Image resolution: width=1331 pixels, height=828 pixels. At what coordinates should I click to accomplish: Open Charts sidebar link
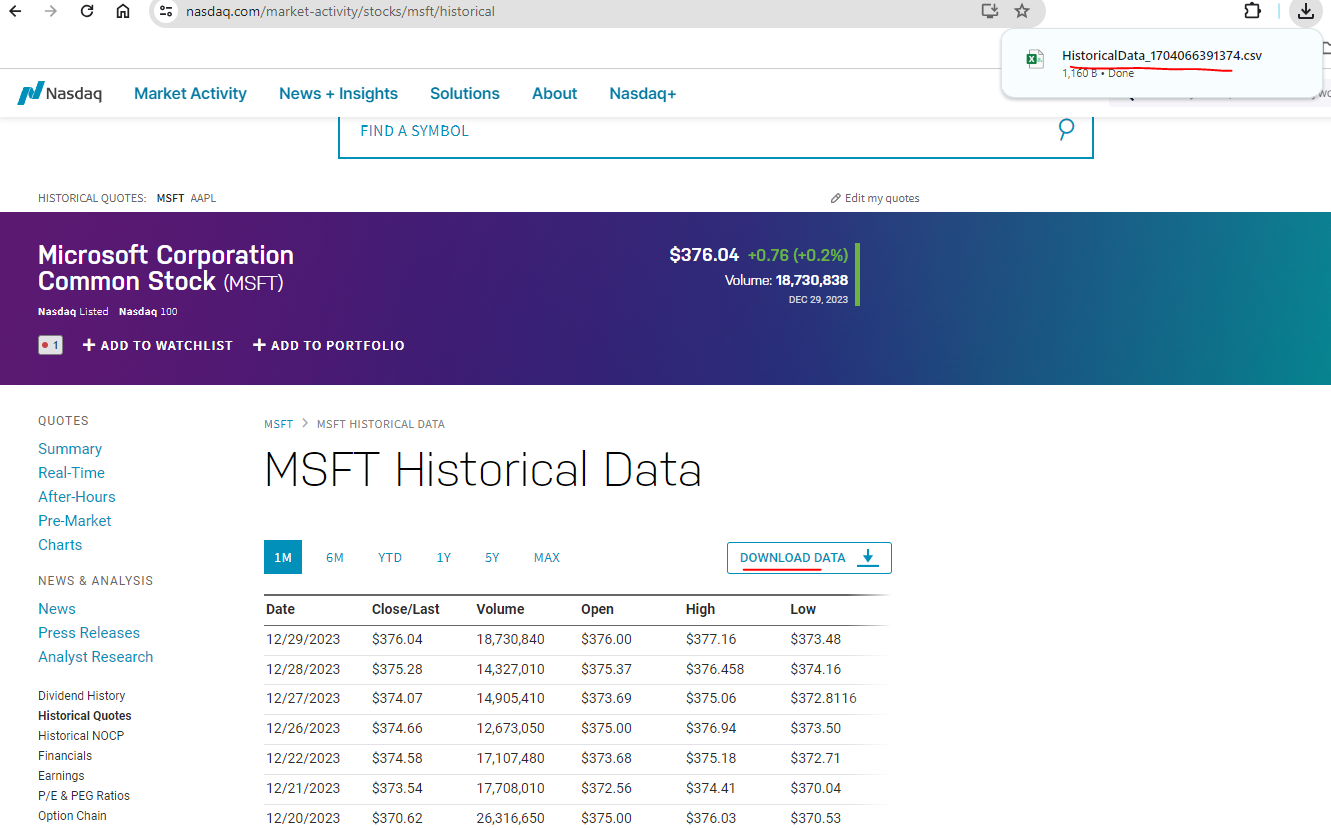tap(60, 545)
